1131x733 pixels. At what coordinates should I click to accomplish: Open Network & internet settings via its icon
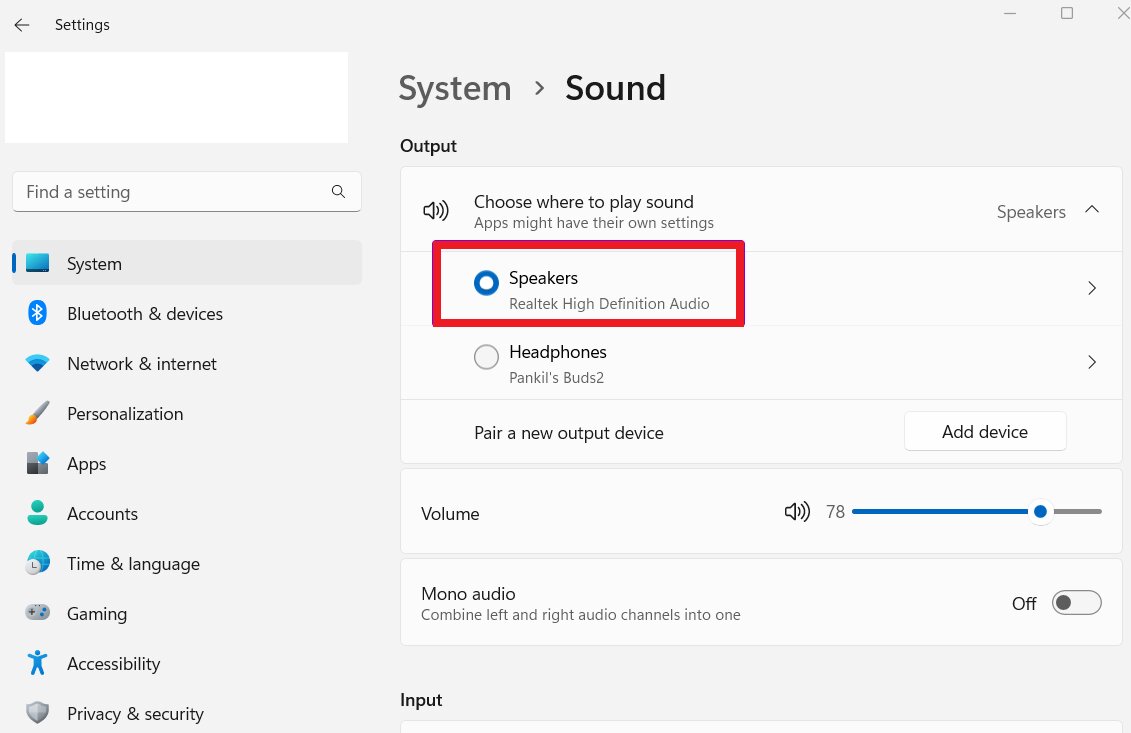(x=37, y=363)
